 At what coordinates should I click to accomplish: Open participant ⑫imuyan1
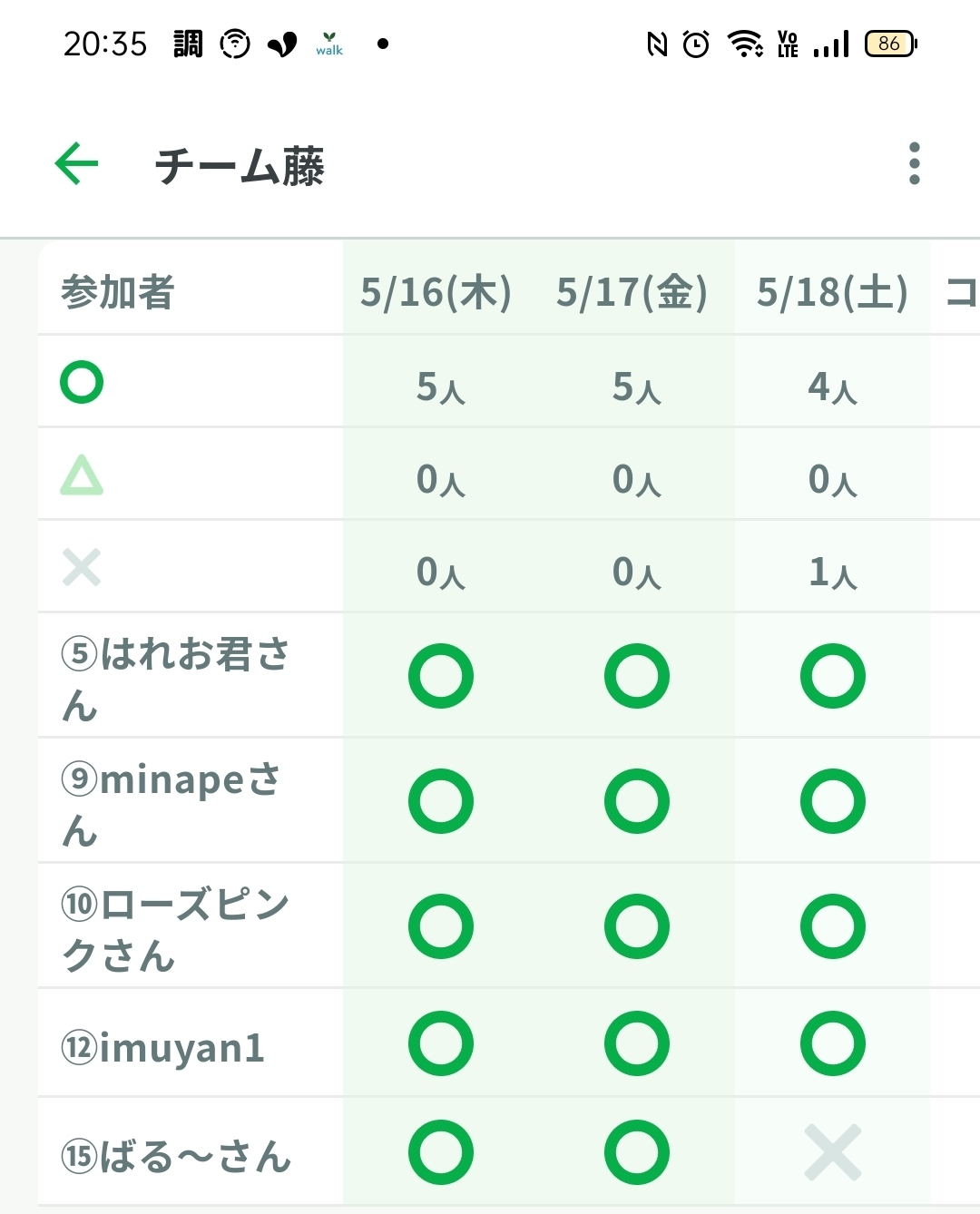pyautogui.click(x=163, y=1048)
